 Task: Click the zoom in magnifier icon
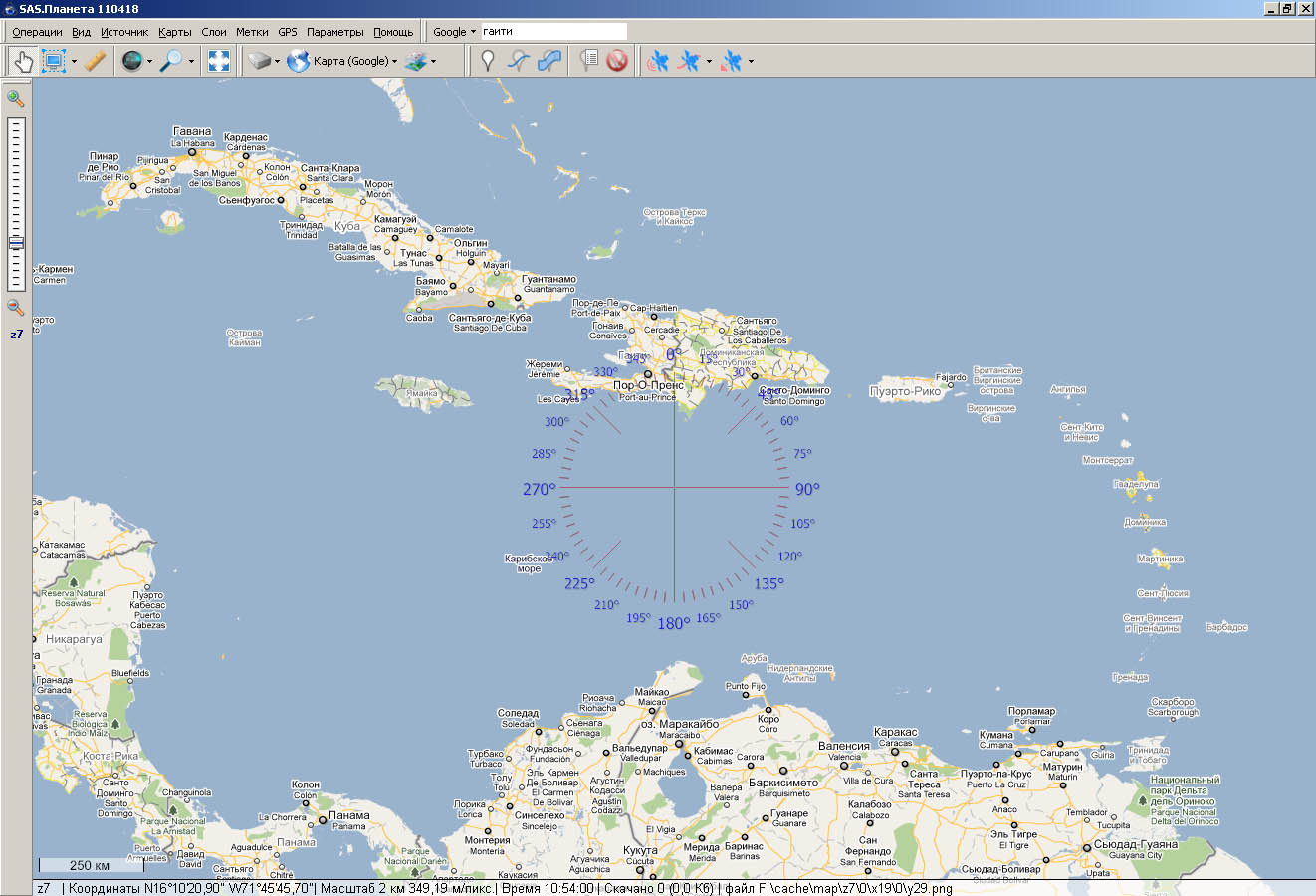(x=15, y=98)
